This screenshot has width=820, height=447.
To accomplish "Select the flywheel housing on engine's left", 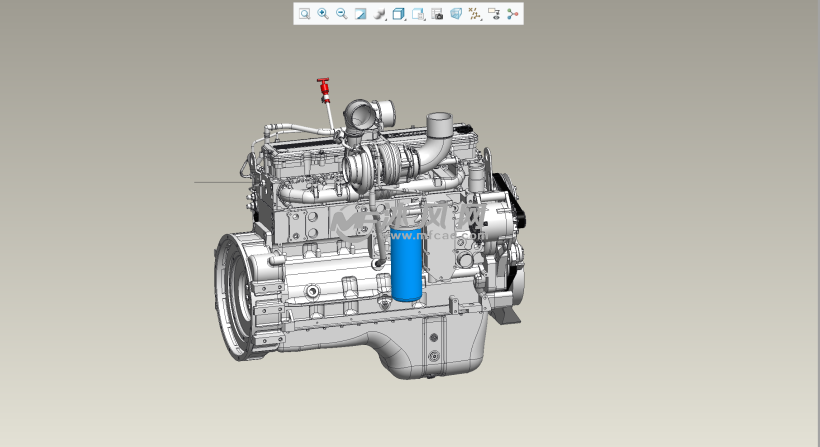I will 238,295.
